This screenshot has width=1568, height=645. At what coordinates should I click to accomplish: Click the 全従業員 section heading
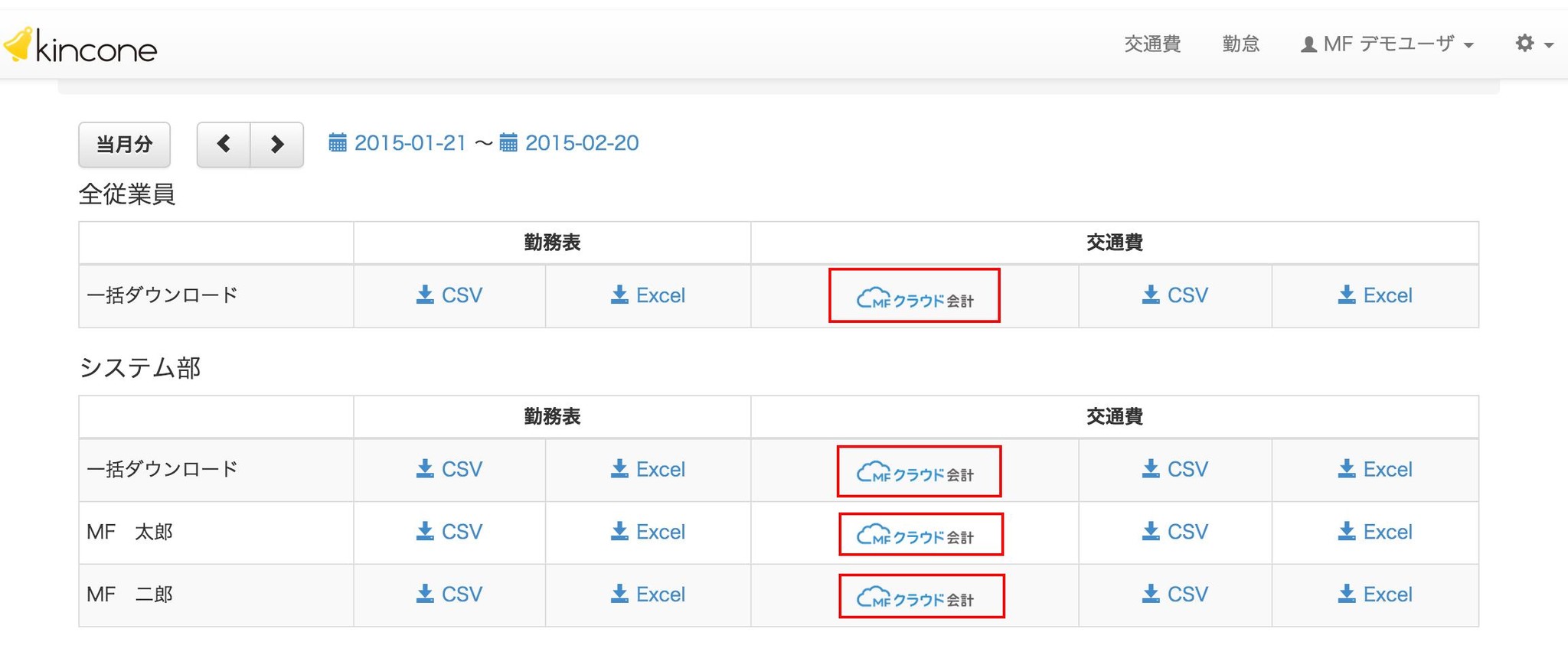[127, 194]
